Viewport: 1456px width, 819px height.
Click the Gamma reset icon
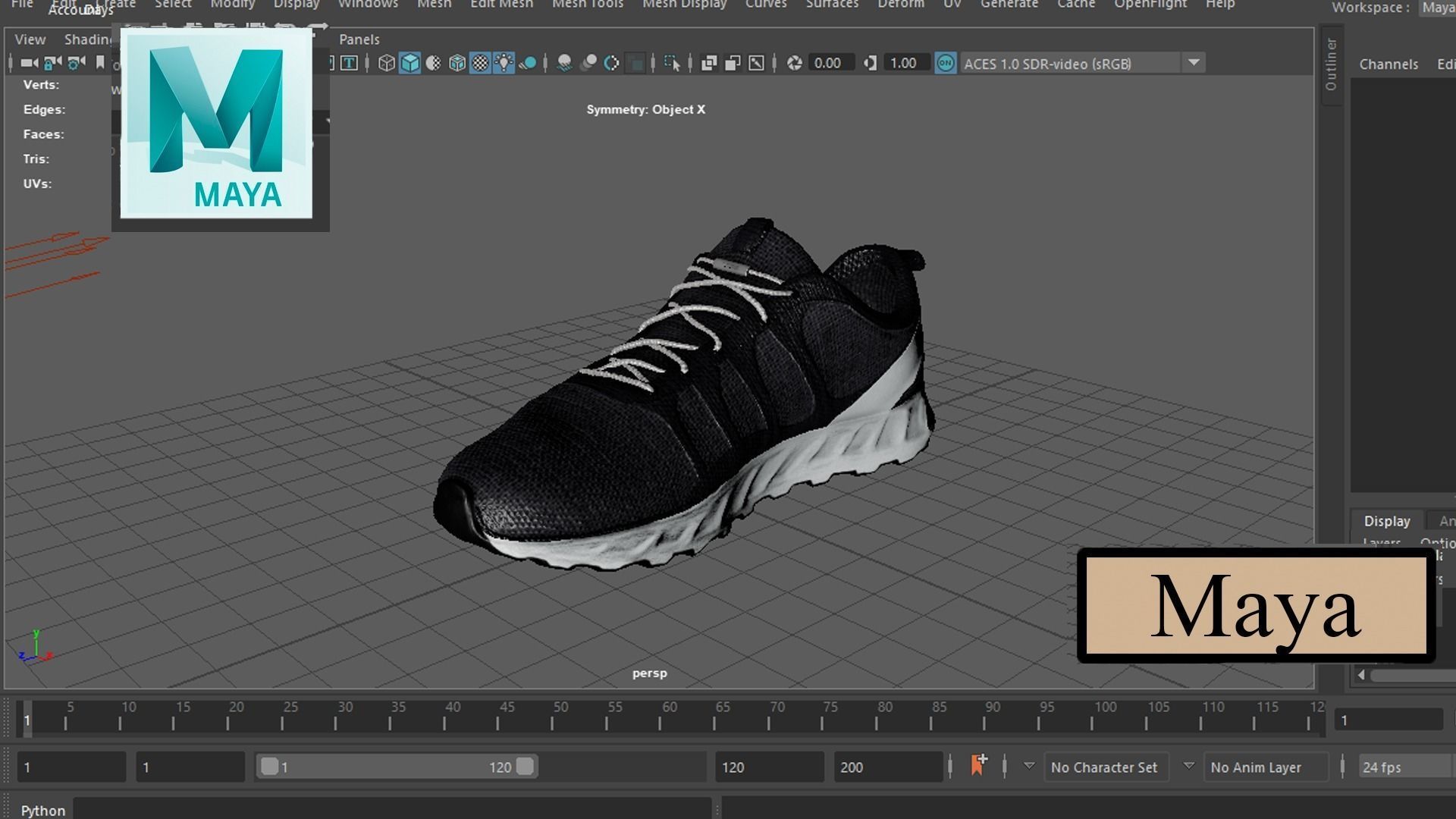click(871, 63)
